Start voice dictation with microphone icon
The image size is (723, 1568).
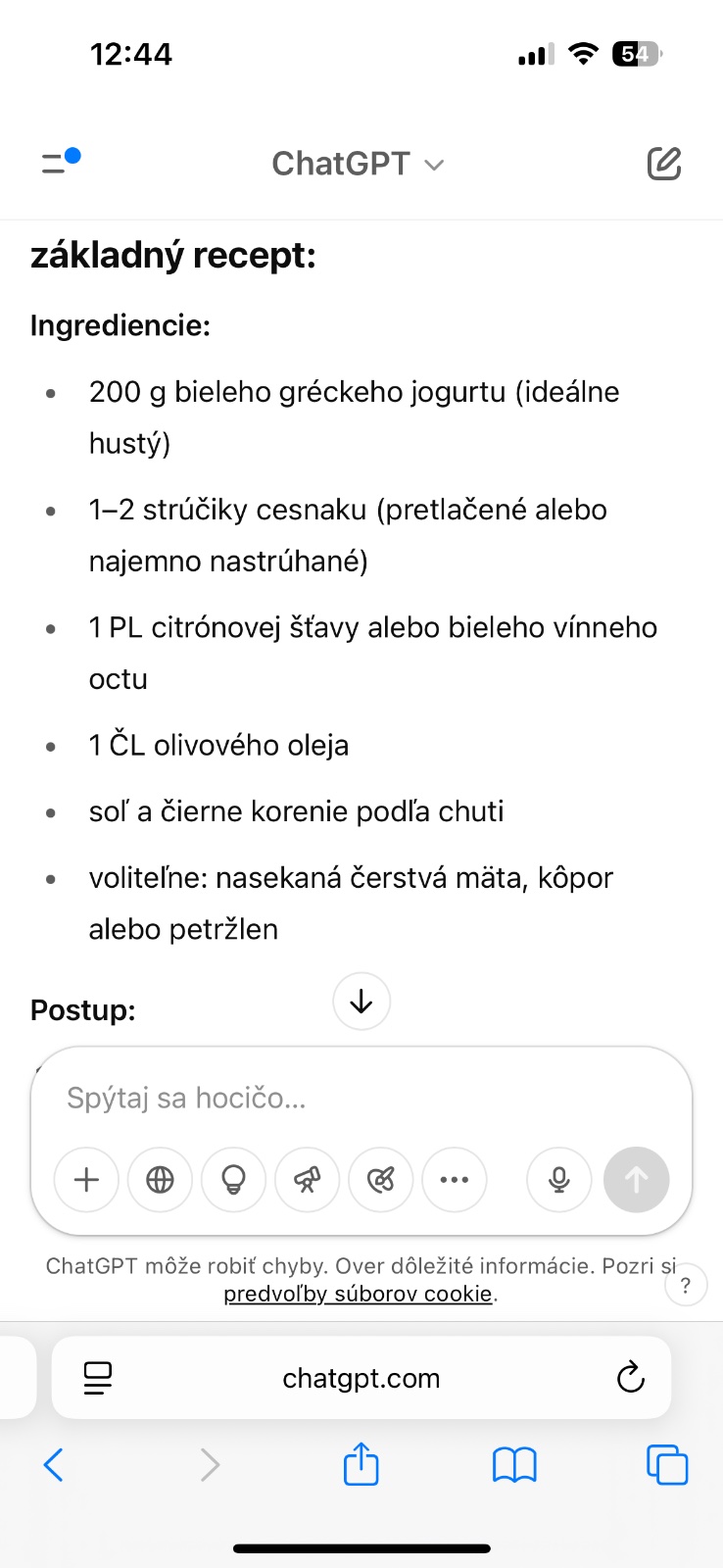558,1180
